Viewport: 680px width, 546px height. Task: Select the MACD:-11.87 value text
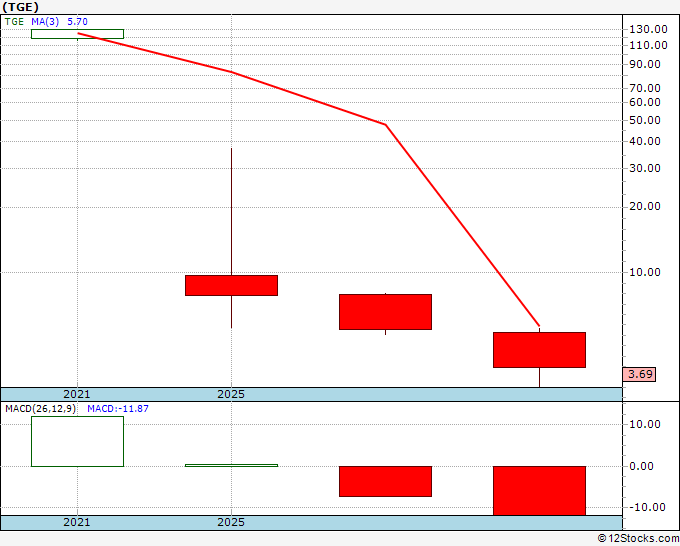[x=118, y=409]
